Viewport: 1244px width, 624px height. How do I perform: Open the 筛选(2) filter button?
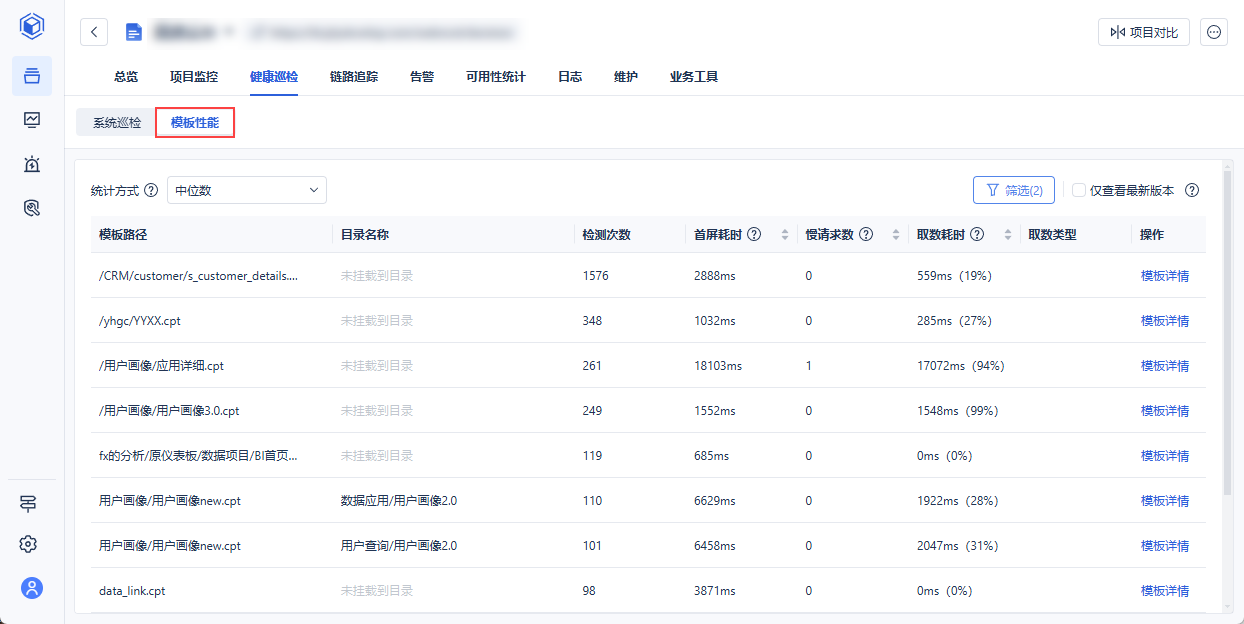1014,190
